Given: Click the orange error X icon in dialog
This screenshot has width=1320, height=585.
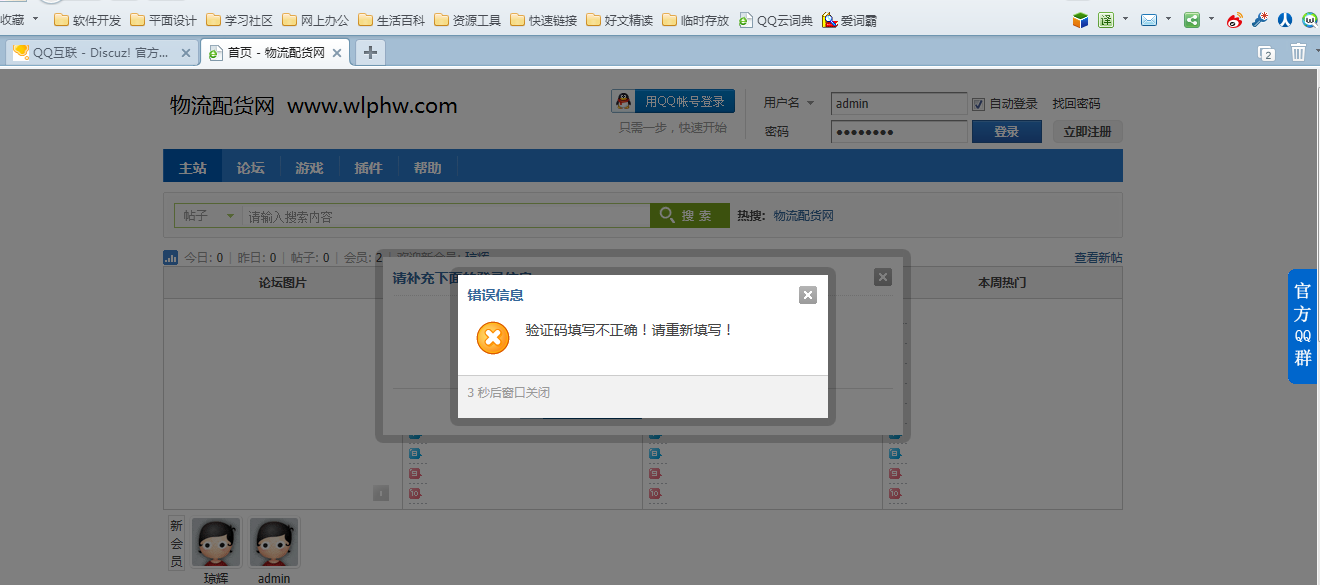Looking at the screenshot, I should (x=492, y=338).
